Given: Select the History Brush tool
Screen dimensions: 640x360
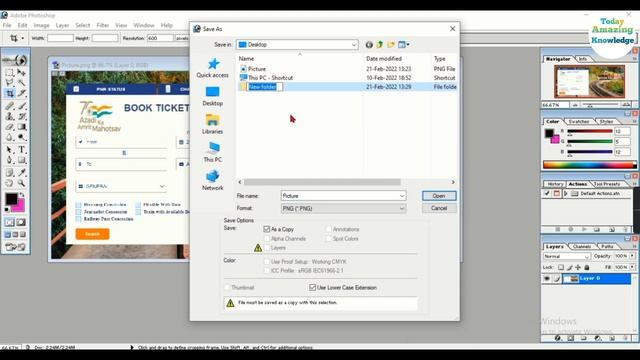Looking at the screenshot, I should (x=22, y=117).
